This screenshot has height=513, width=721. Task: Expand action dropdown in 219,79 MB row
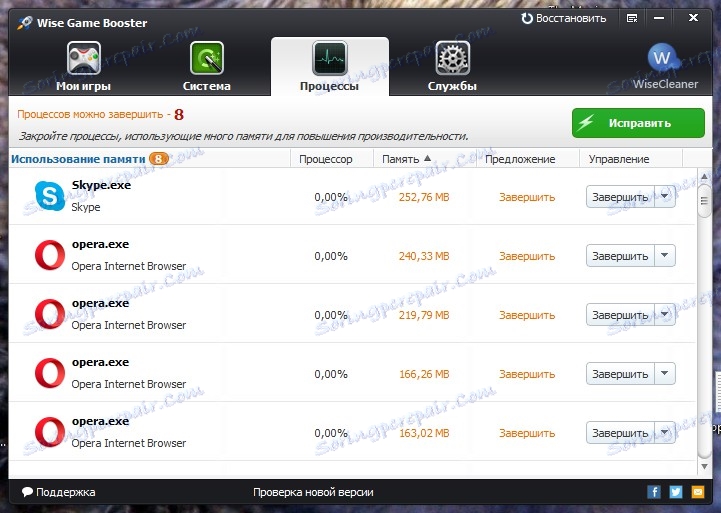(664, 315)
